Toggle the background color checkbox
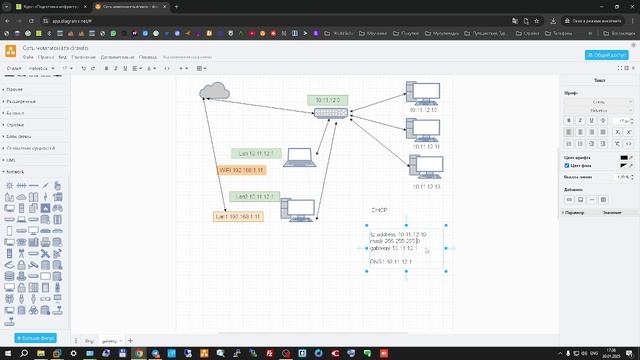Screen dimensions: 640x360 point(567,166)
